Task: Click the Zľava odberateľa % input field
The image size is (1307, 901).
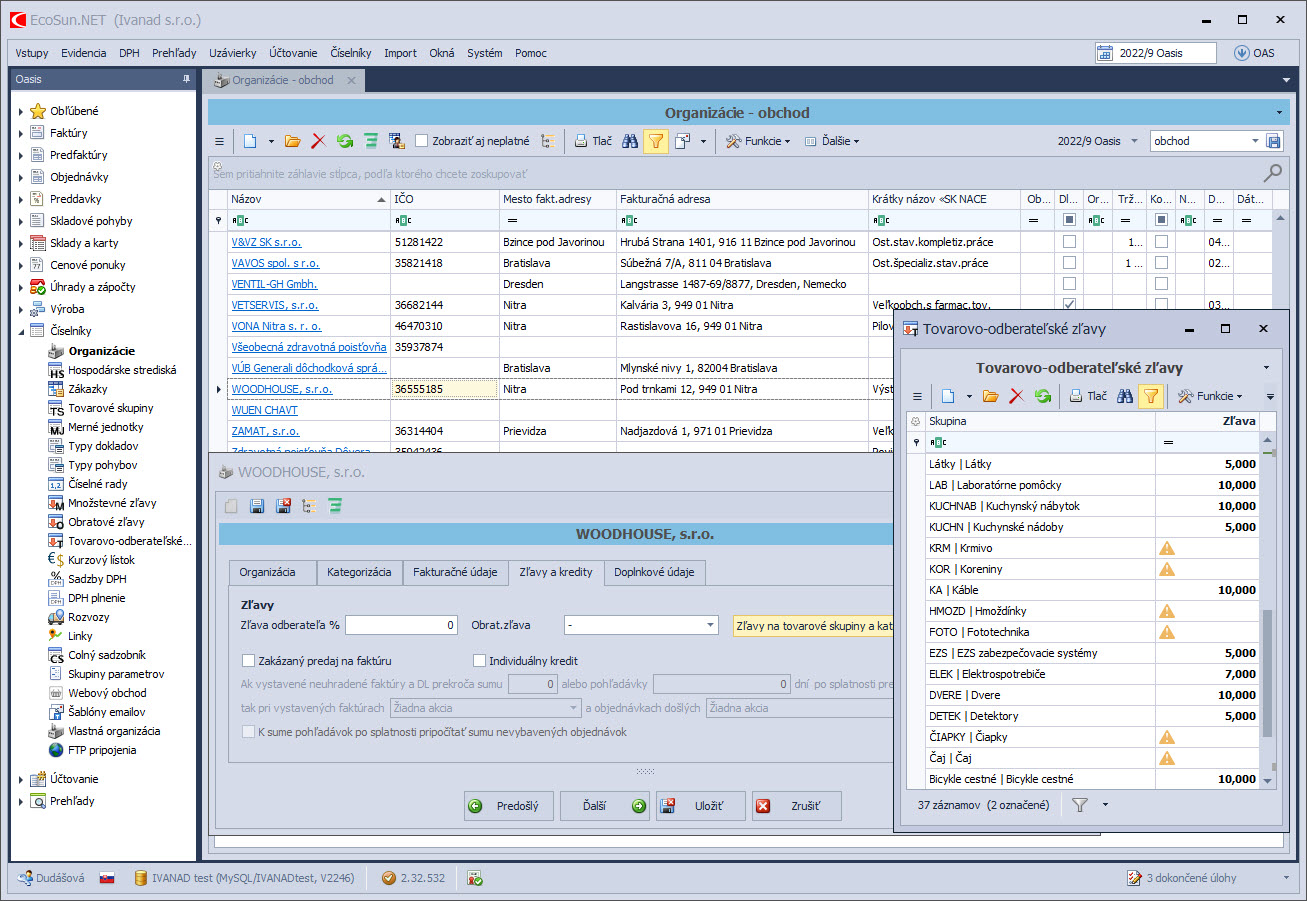Action: (401, 625)
